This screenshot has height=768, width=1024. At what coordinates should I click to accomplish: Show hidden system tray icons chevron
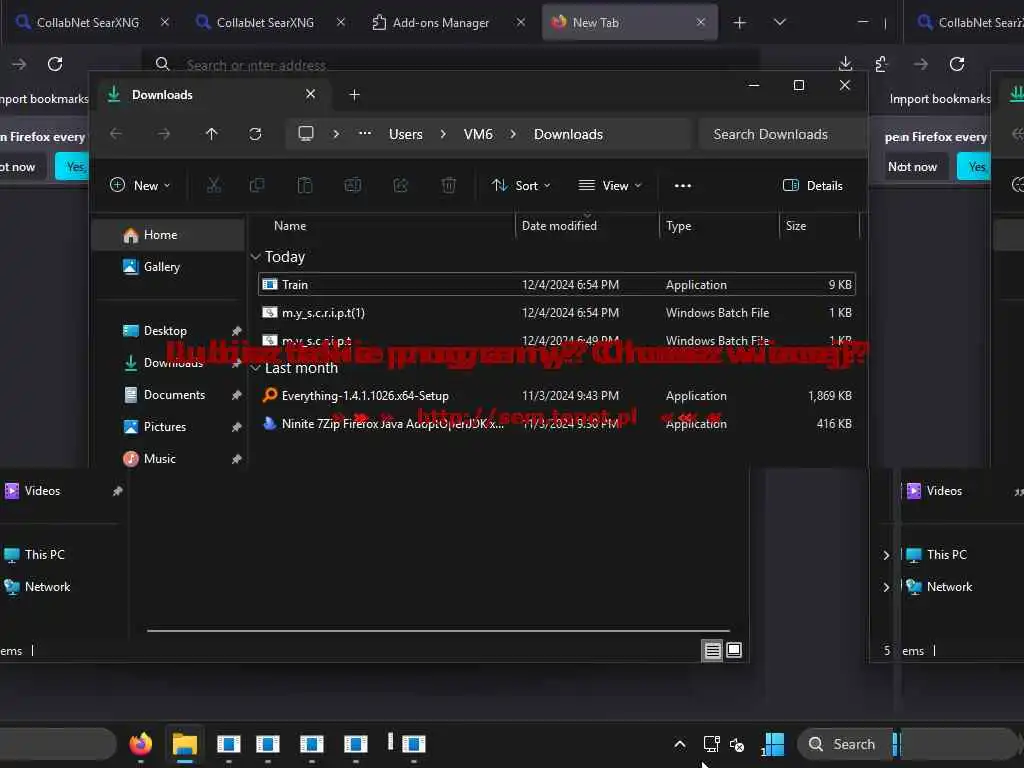[x=679, y=744]
